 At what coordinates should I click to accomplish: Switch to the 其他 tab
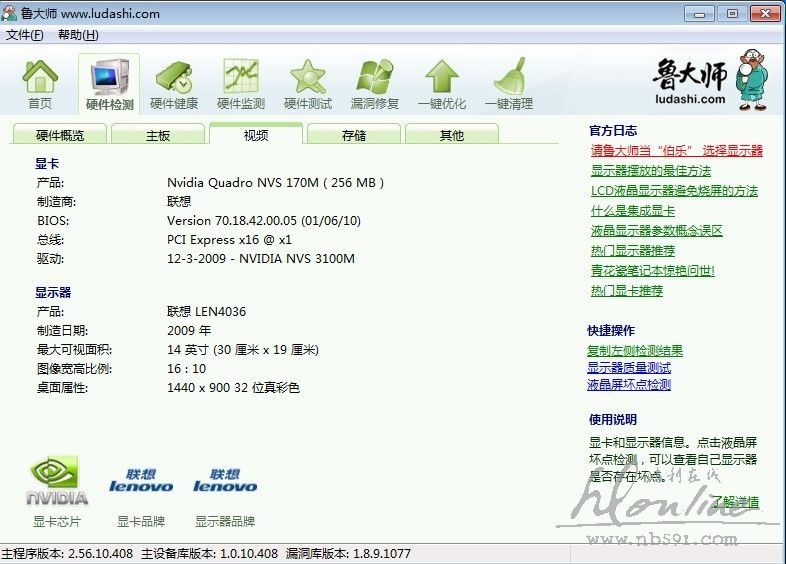(x=451, y=135)
